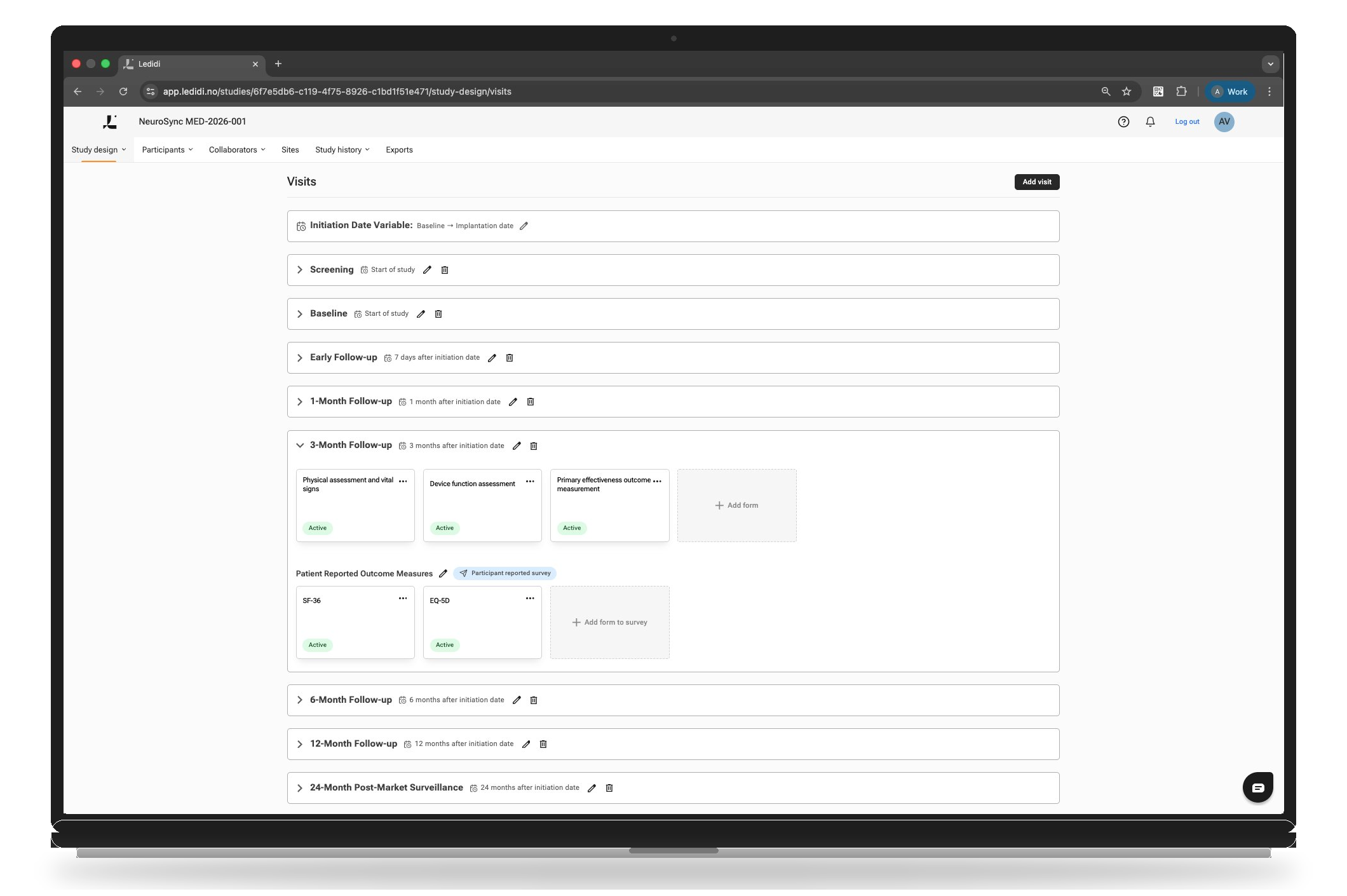Open the SF-36 form options menu
This screenshot has width=1347, height=896.
click(403, 599)
